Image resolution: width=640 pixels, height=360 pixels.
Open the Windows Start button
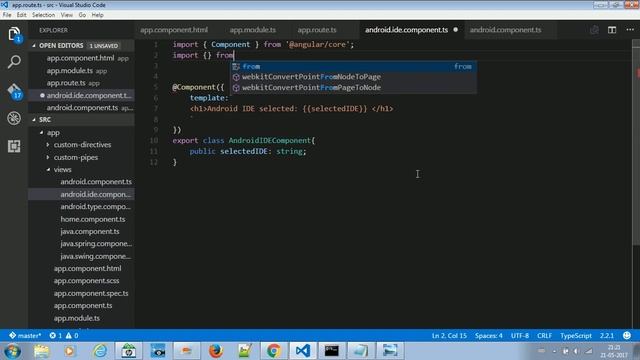pyautogui.click(x=12, y=351)
